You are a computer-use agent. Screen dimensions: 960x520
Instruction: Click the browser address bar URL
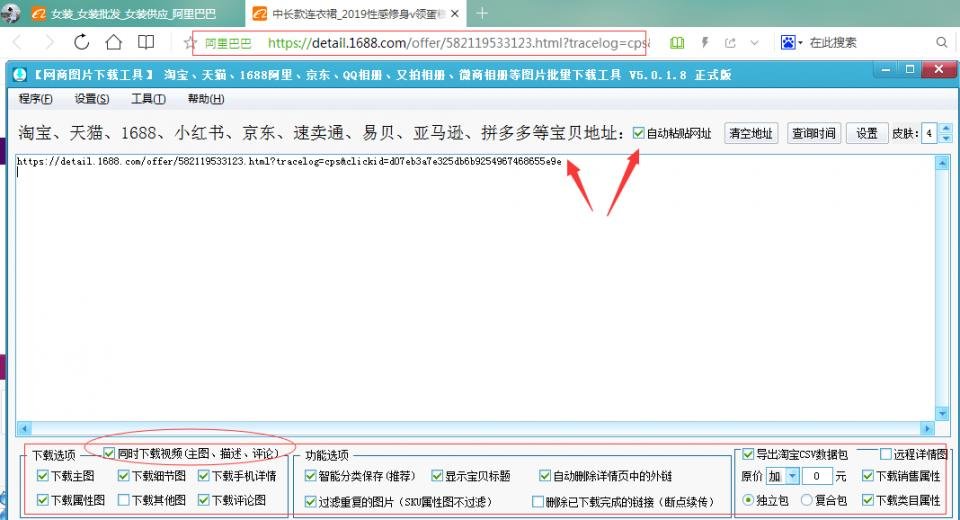point(458,43)
